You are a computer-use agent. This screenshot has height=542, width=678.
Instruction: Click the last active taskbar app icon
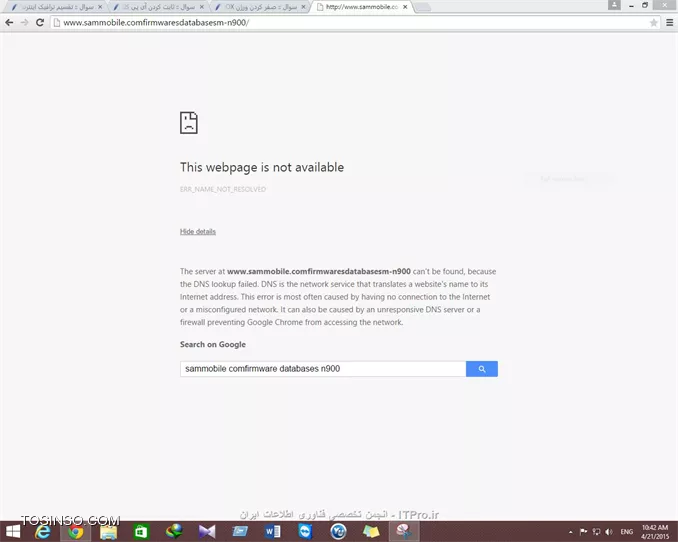[x=403, y=531]
